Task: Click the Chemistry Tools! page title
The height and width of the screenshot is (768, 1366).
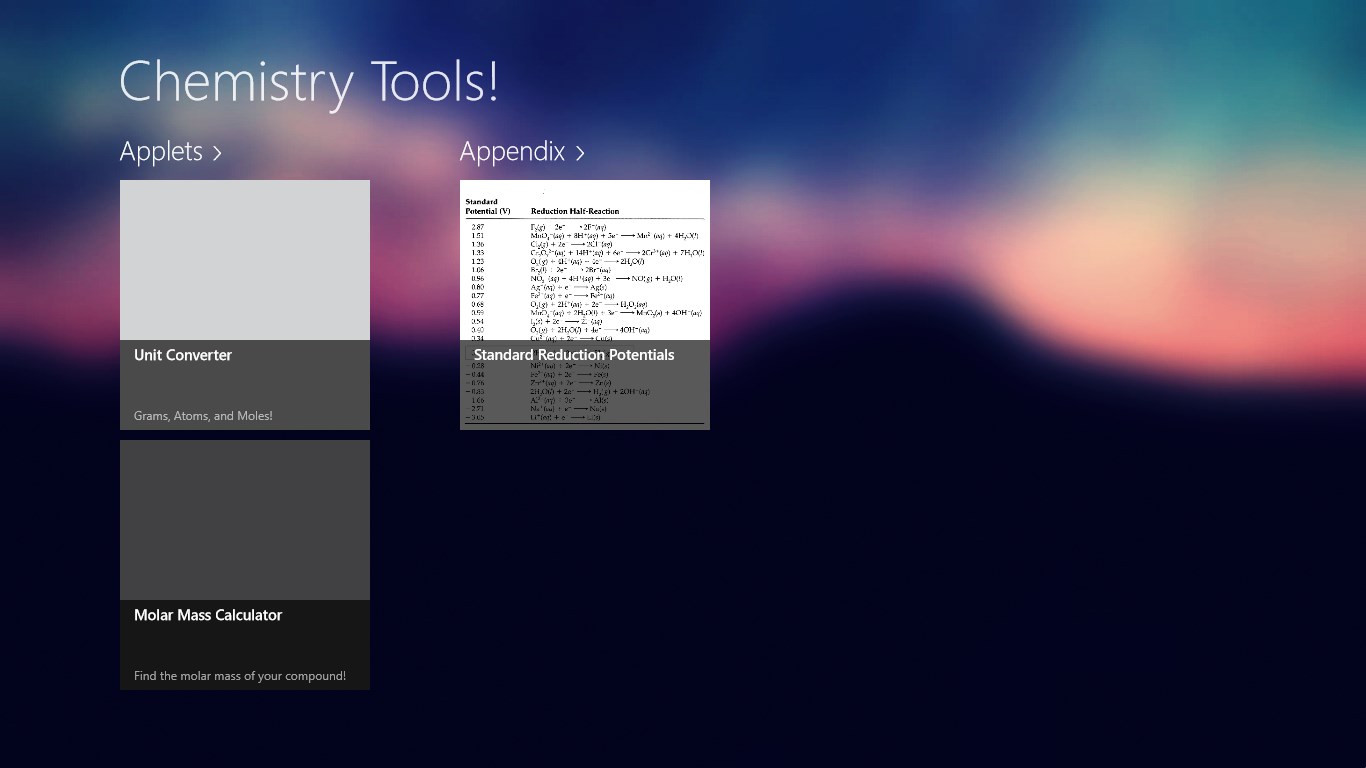Action: pos(308,82)
